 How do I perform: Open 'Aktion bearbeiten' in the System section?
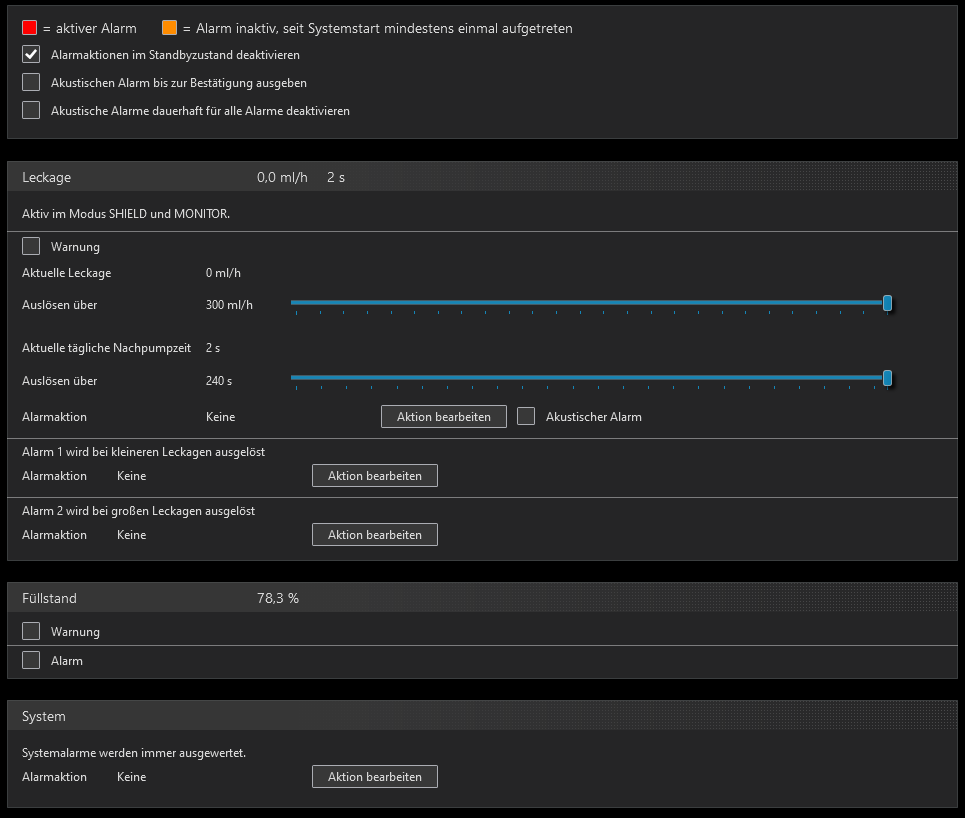(375, 777)
